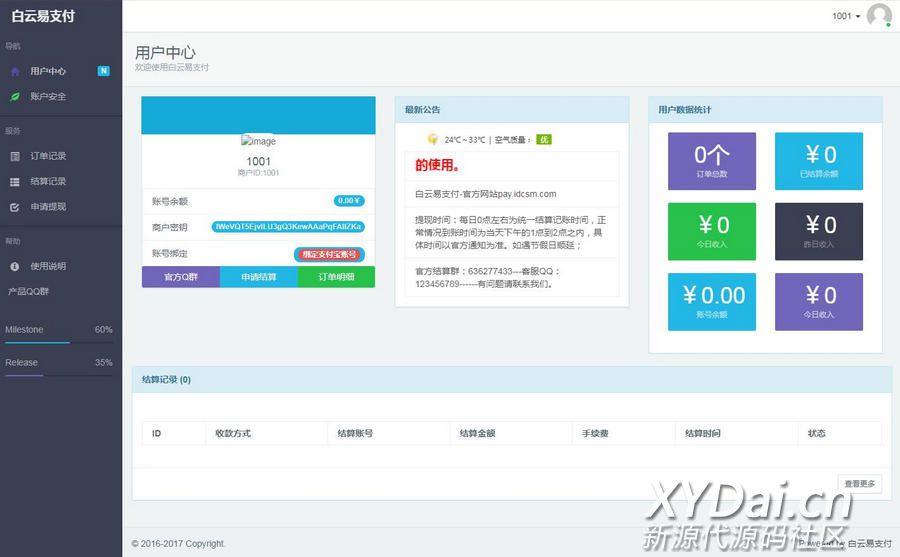Click the blue 申请结算 button
This screenshot has height=557, width=900.
point(259,277)
